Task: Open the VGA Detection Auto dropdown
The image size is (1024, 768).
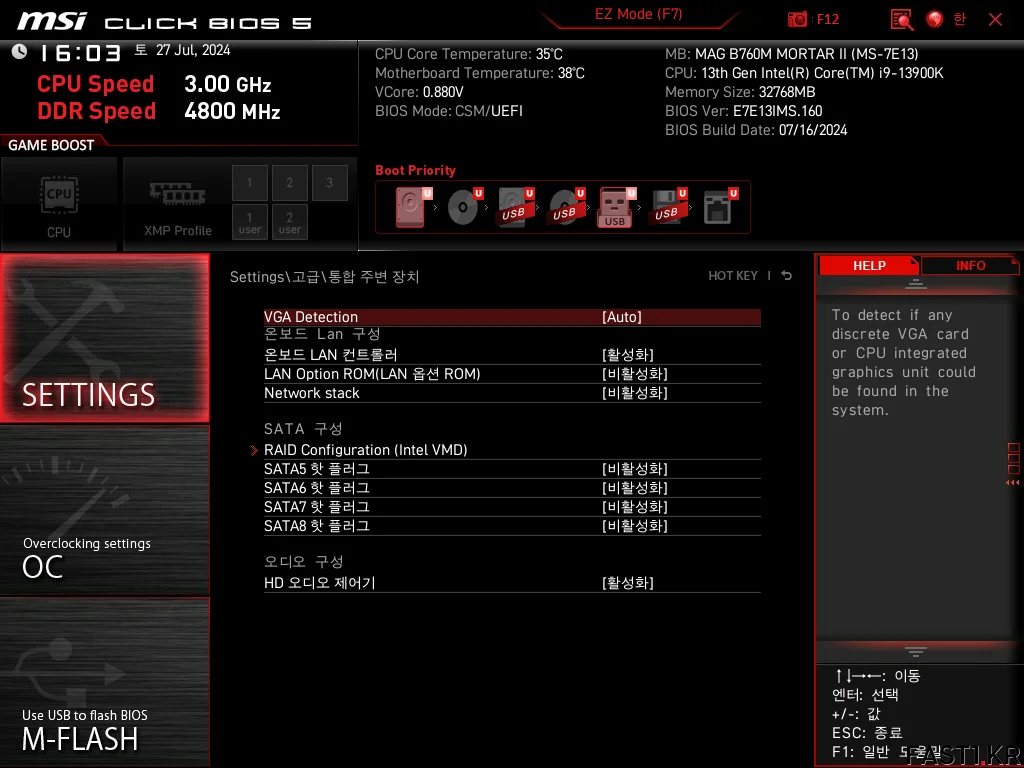Action: coord(622,317)
